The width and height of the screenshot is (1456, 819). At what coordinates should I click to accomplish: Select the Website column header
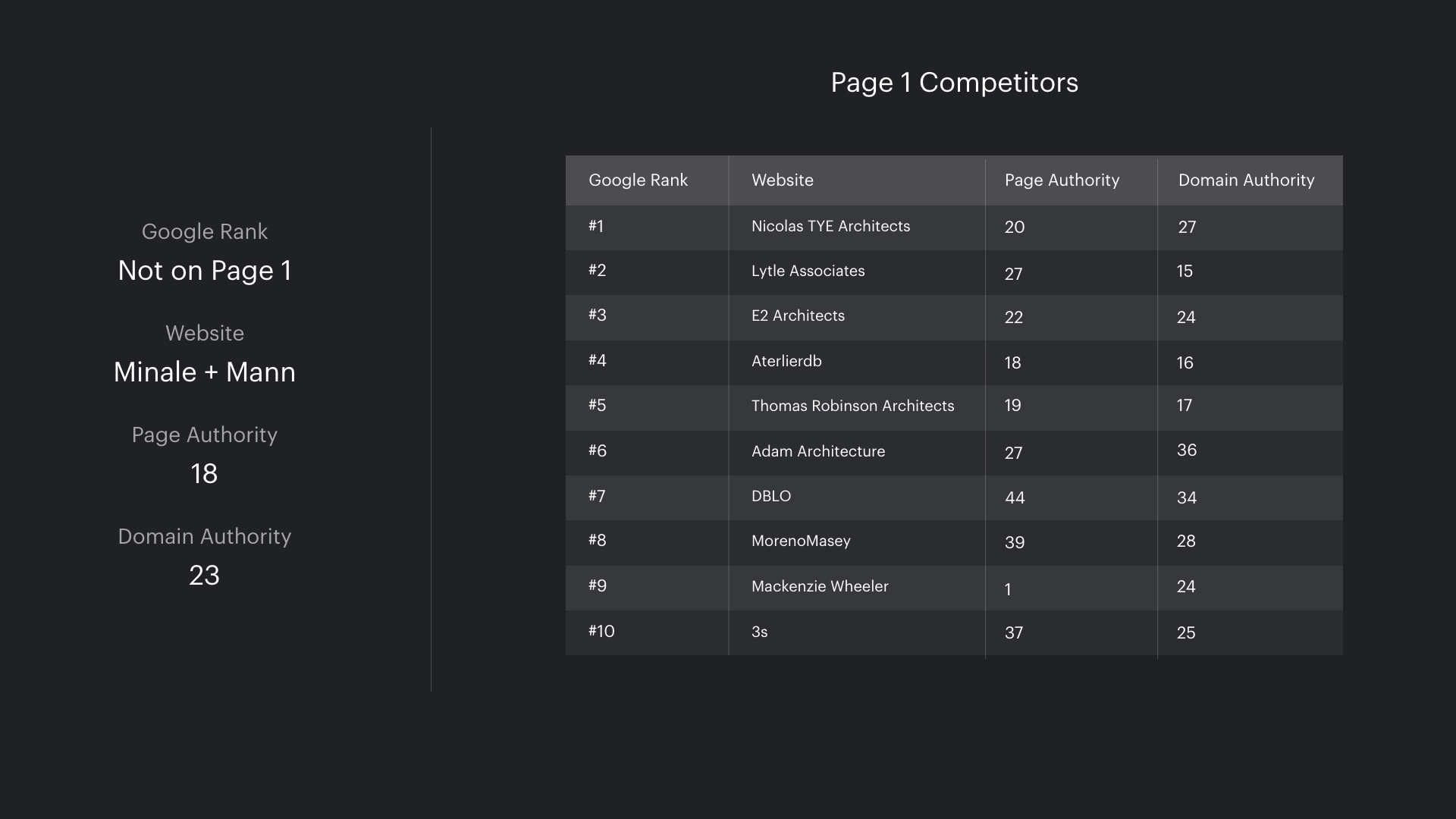pos(782,180)
